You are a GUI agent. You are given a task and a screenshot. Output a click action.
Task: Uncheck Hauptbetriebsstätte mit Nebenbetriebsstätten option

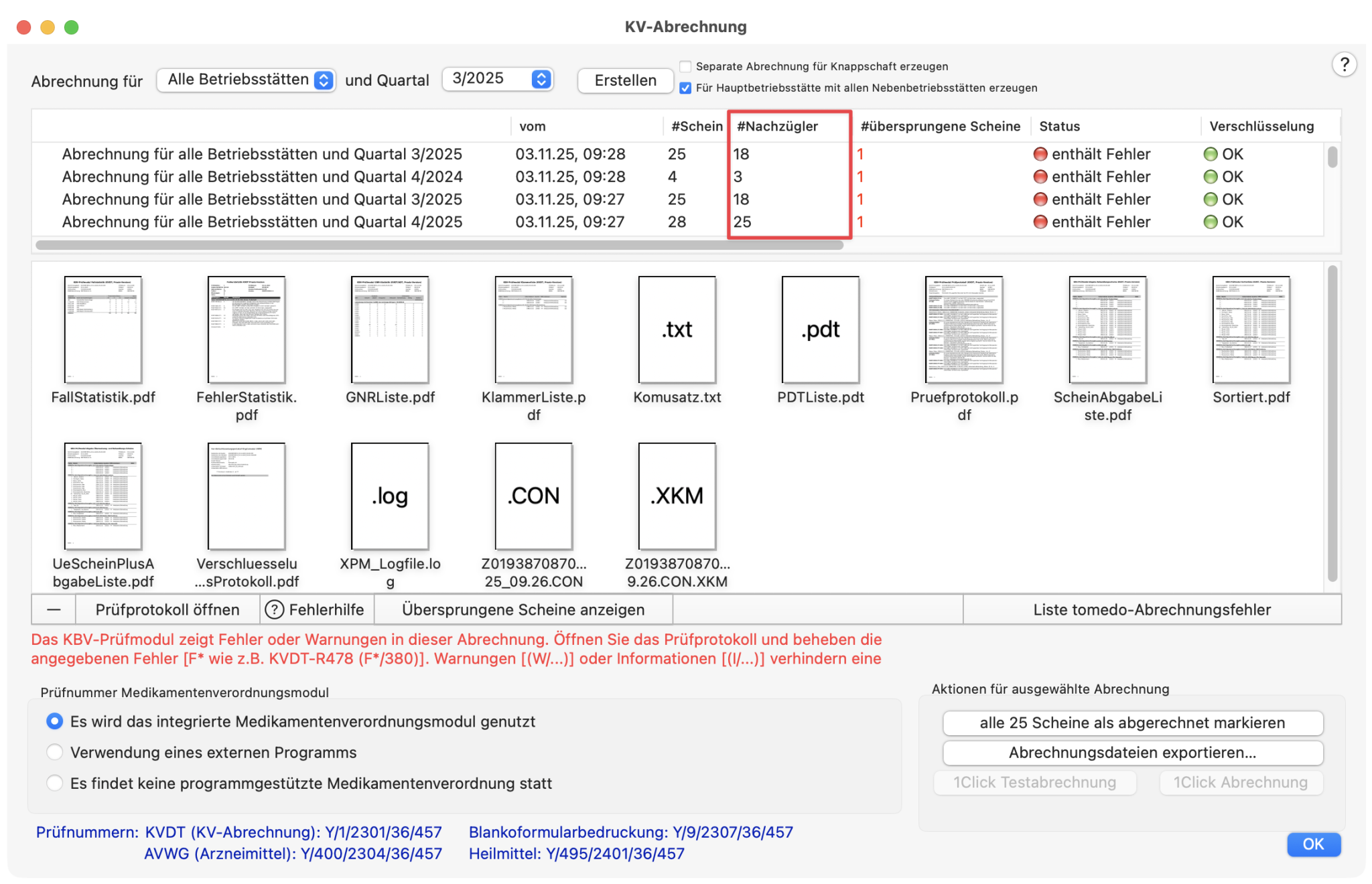pyautogui.click(x=685, y=88)
